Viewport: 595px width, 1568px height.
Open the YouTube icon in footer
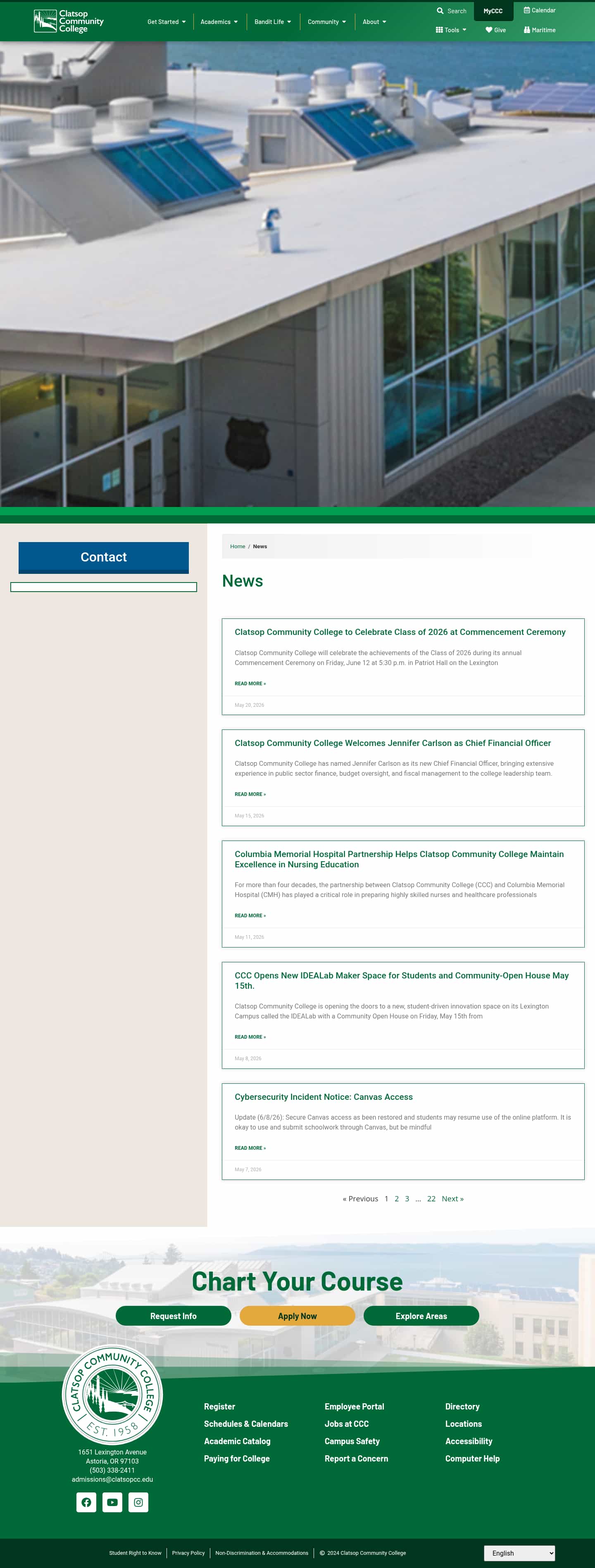112,1502
